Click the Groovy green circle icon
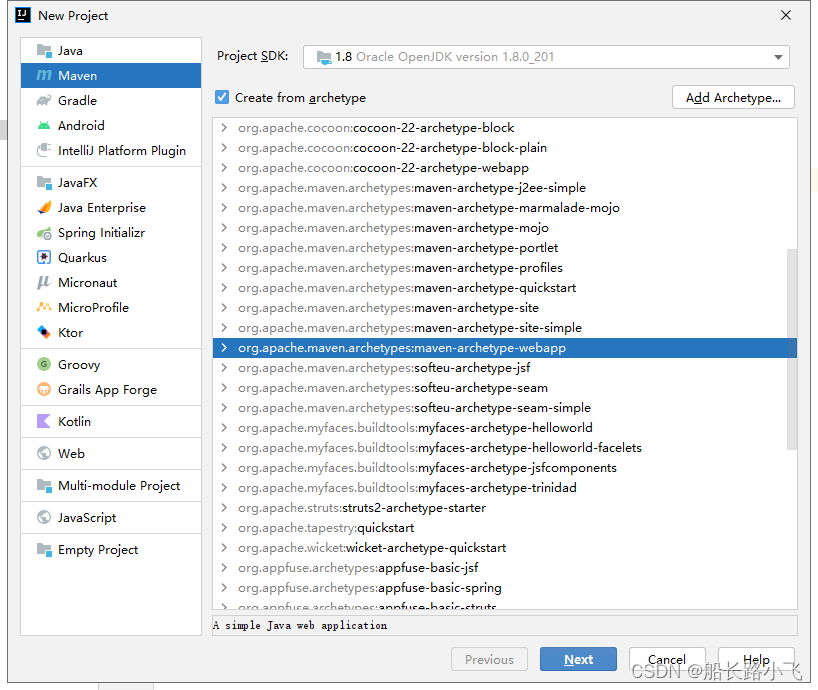The width and height of the screenshot is (818, 690). click(44, 364)
